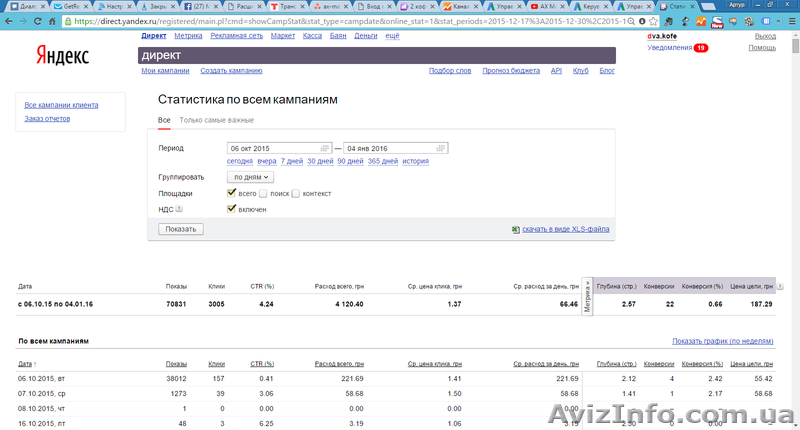Click the Яндекс logo

(63, 54)
